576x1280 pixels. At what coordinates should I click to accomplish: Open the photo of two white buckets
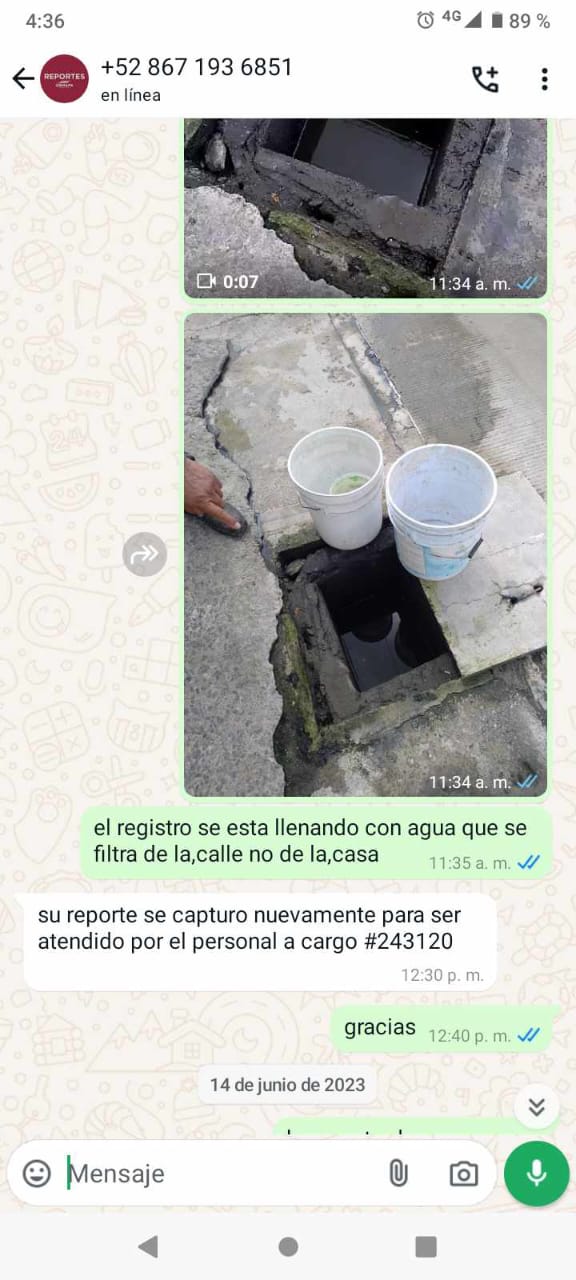coord(365,555)
